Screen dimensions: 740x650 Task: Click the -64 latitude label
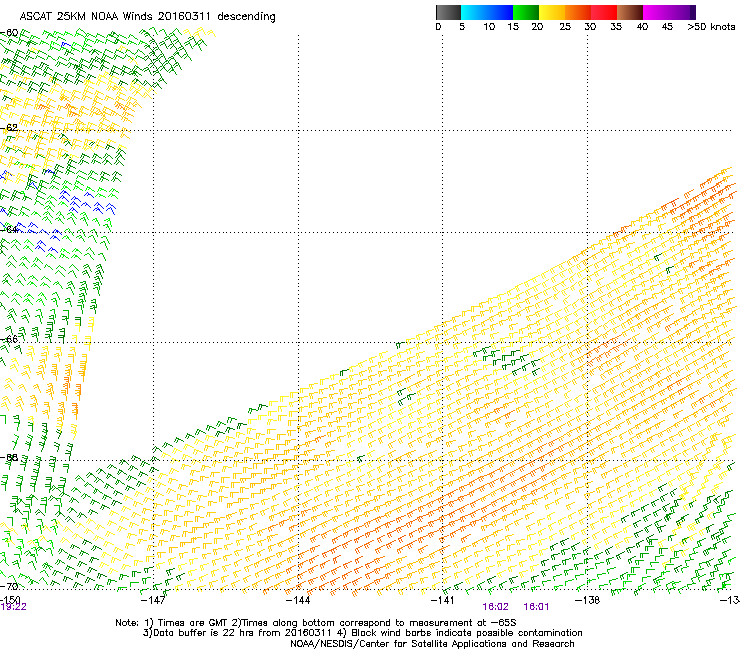point(9,230)
